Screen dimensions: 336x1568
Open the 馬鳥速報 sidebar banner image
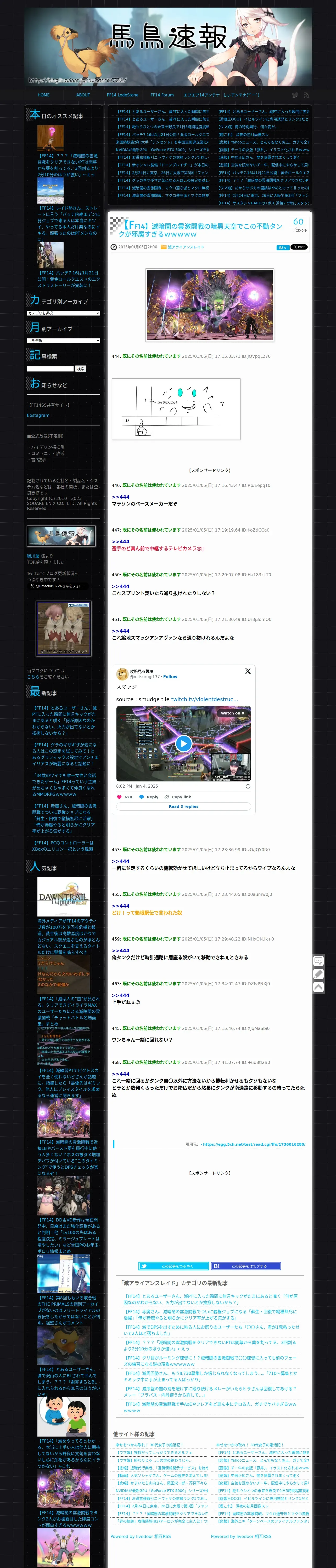click(61, 536)
